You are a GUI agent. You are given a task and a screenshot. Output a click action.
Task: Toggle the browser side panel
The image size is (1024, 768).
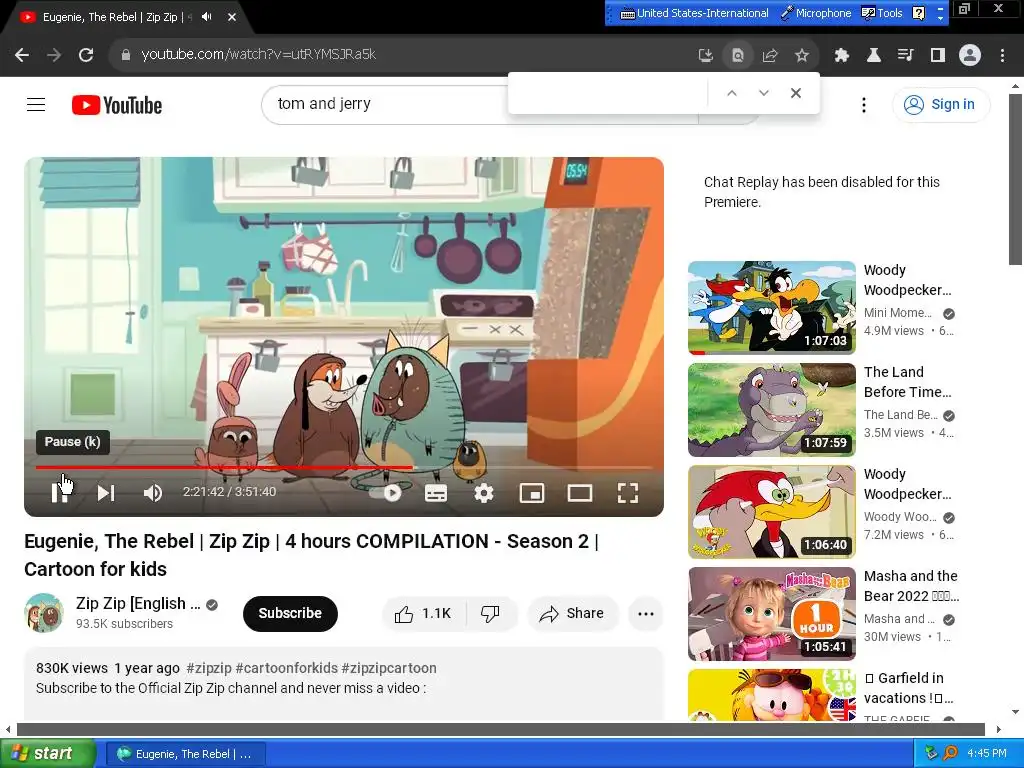point(937,56)
